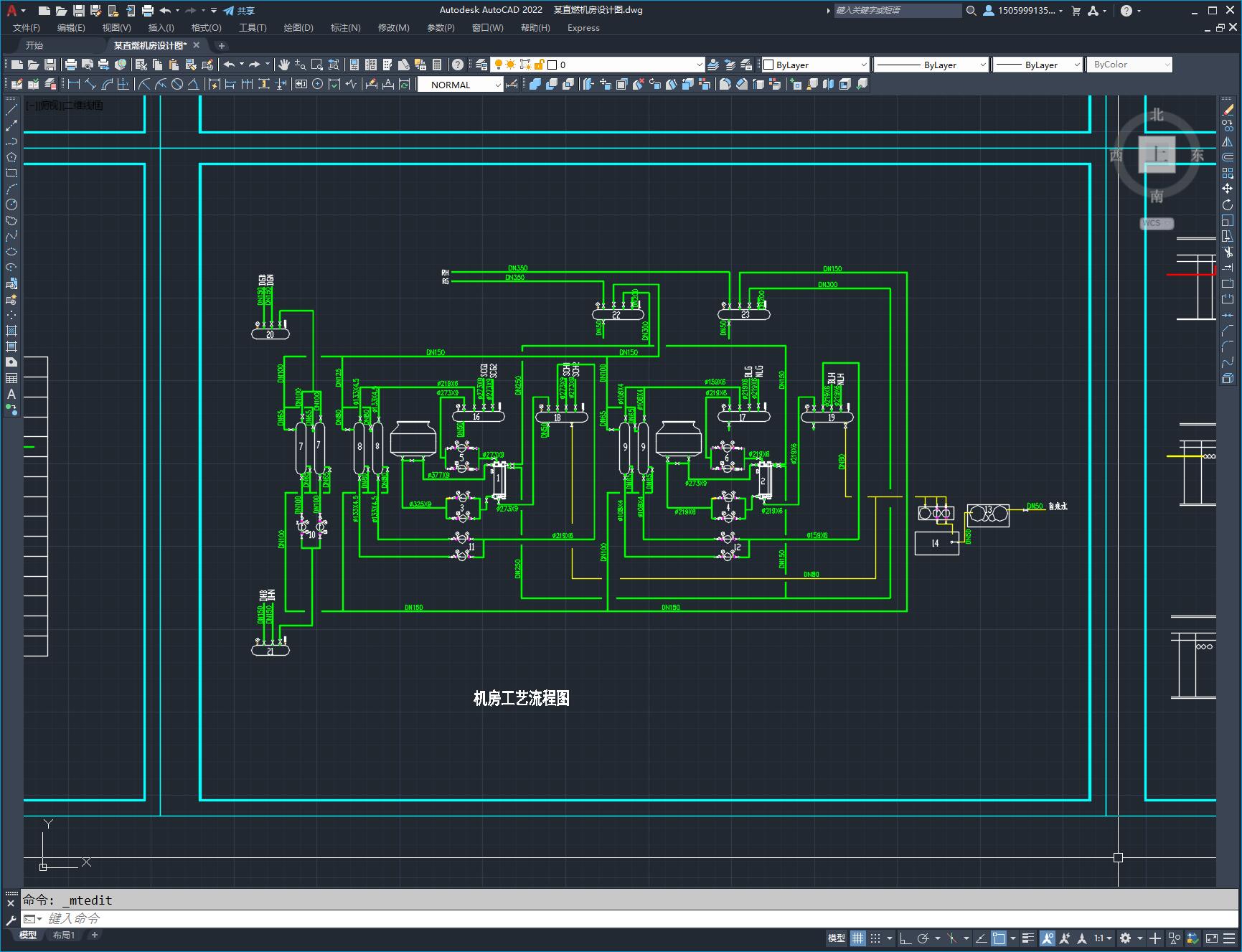The image size is (1242, 952).
Task: Select the Rectangle draw tool
Action: (x=11, y=173)
